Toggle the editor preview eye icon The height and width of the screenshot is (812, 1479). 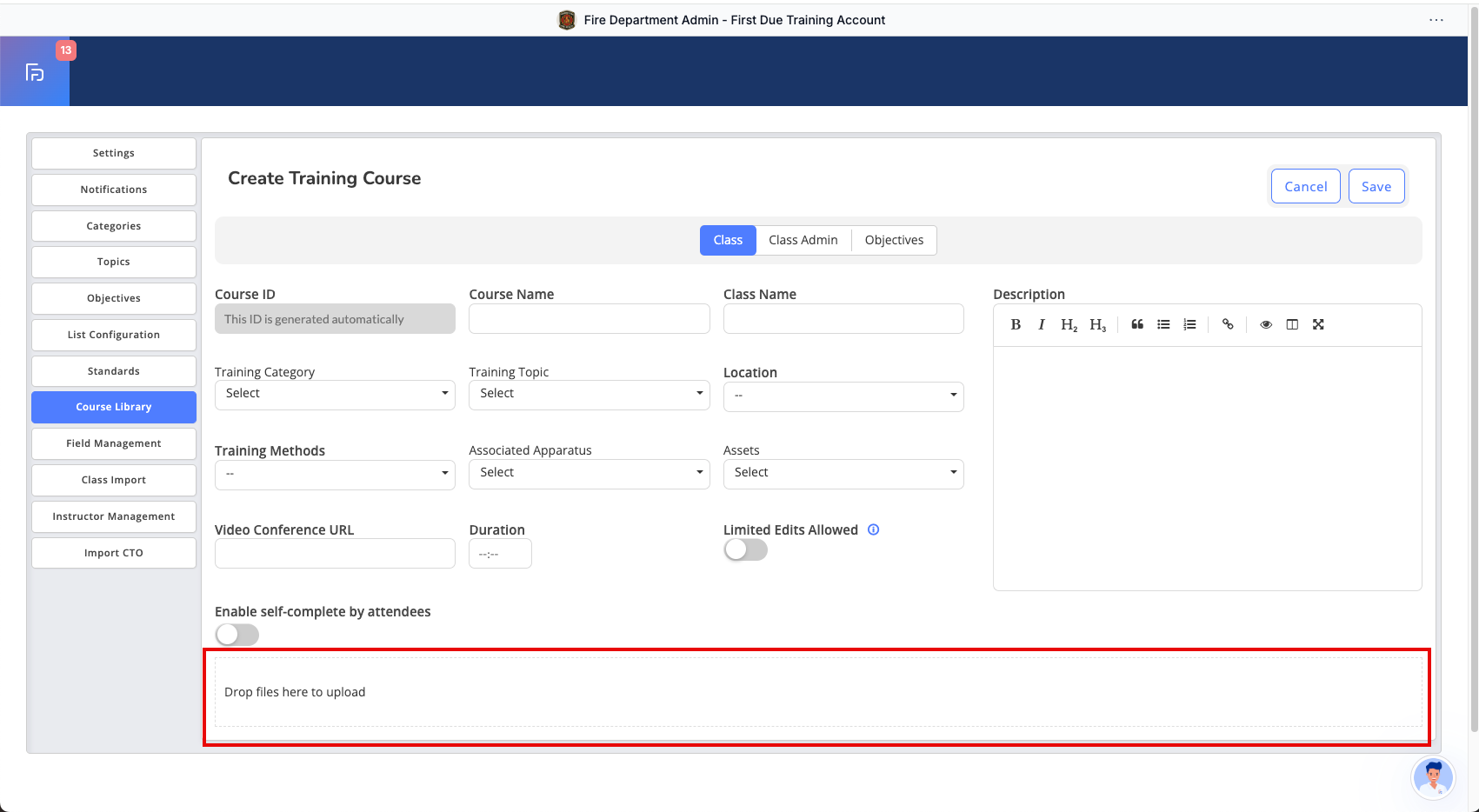pyautogui.click(x=1266, y=324)
